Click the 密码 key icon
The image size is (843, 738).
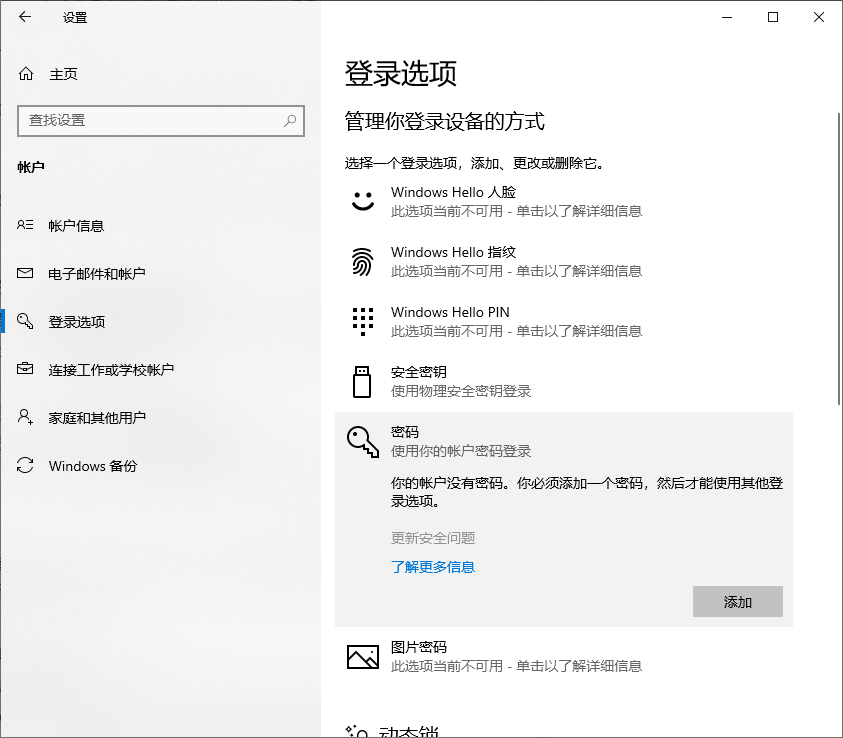[x=361, y=441]
